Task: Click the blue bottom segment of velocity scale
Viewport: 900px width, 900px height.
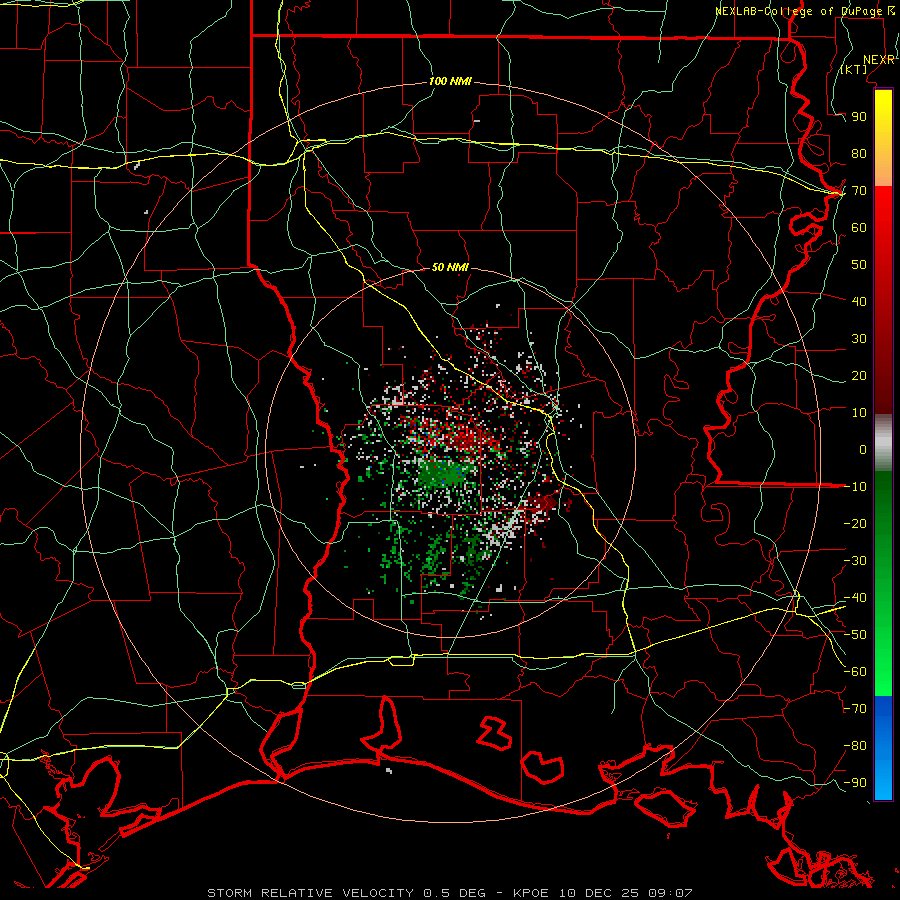Action: [883, 748]
